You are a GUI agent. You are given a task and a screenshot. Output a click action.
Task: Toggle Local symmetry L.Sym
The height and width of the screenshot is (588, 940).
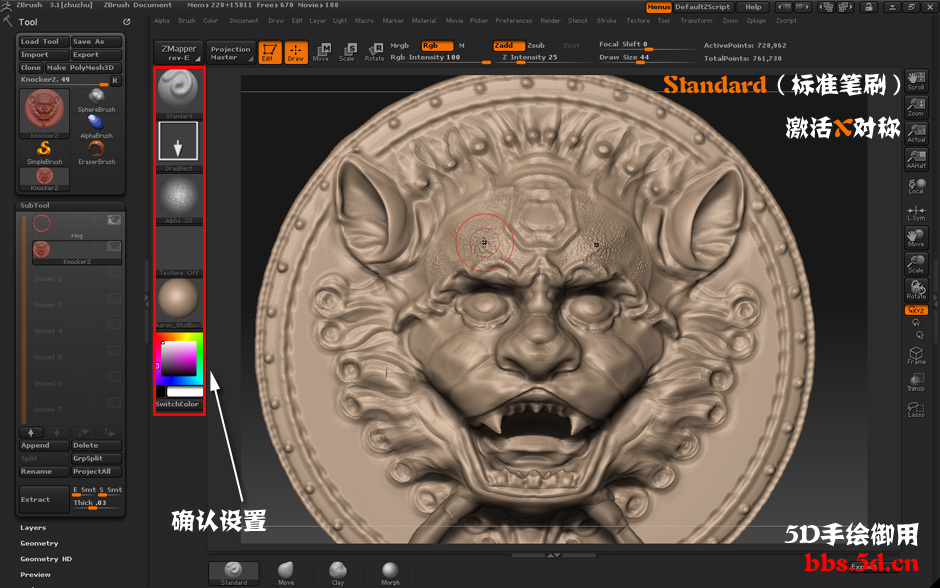point(916,212)
